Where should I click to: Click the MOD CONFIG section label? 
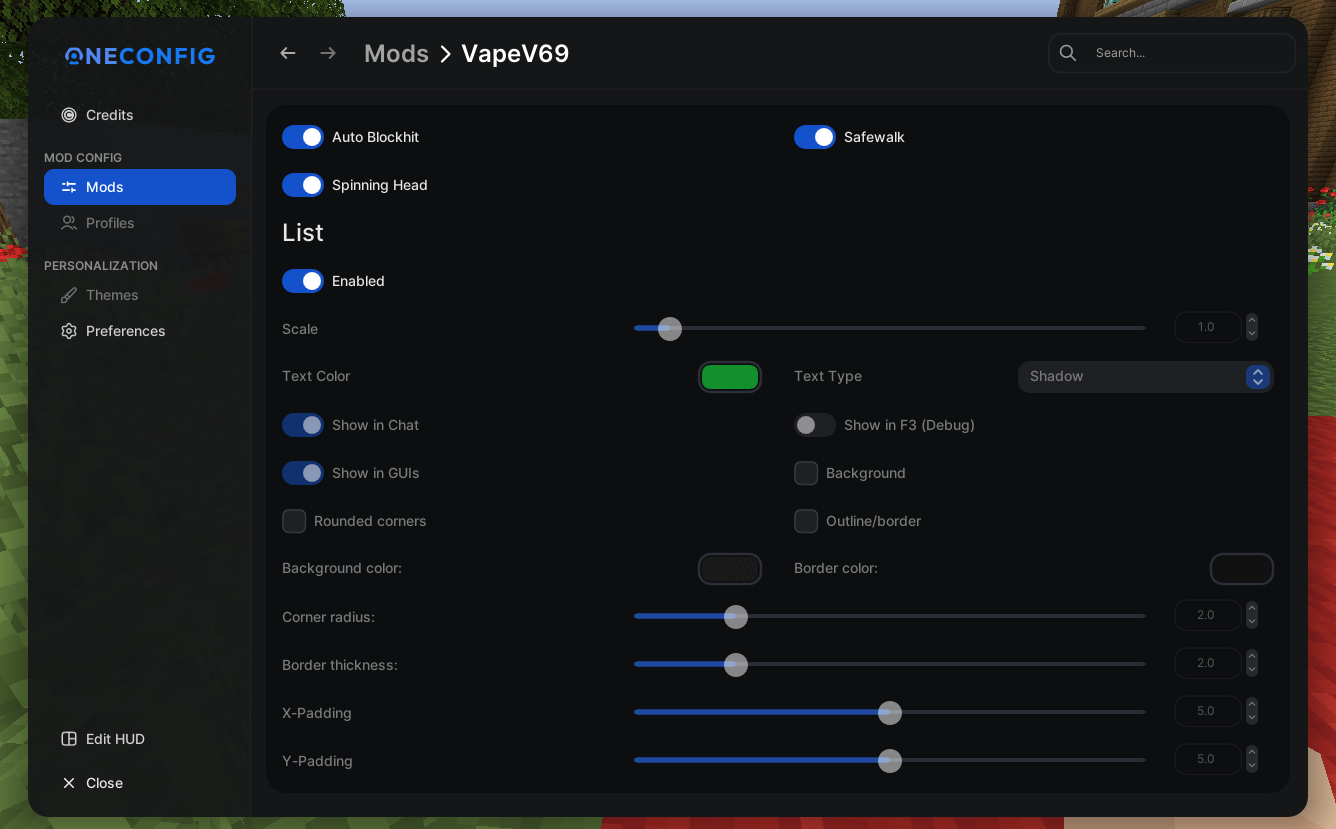point(83,158)
